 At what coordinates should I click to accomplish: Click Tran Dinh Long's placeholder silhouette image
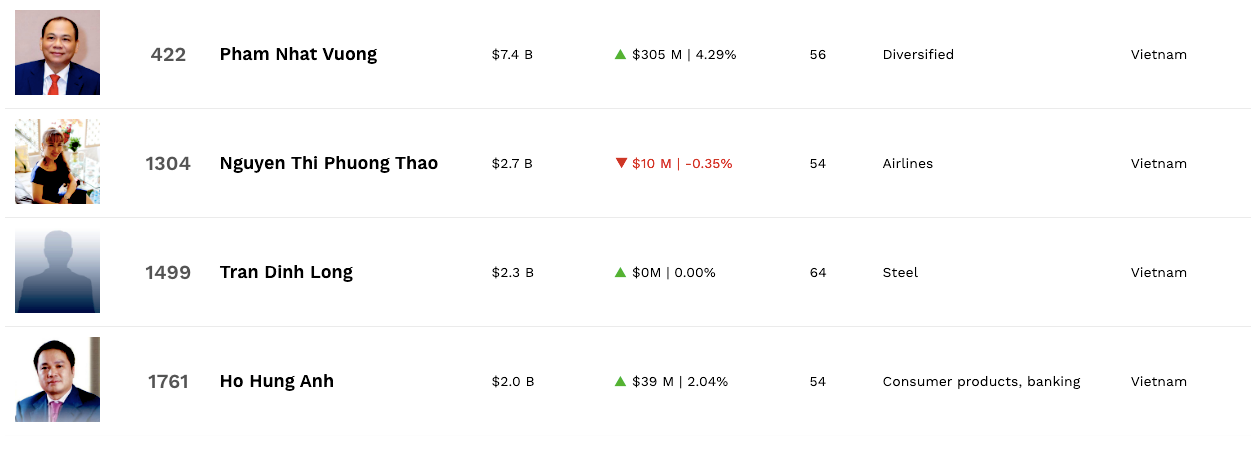pyautogui.click(x=57, y=271)
